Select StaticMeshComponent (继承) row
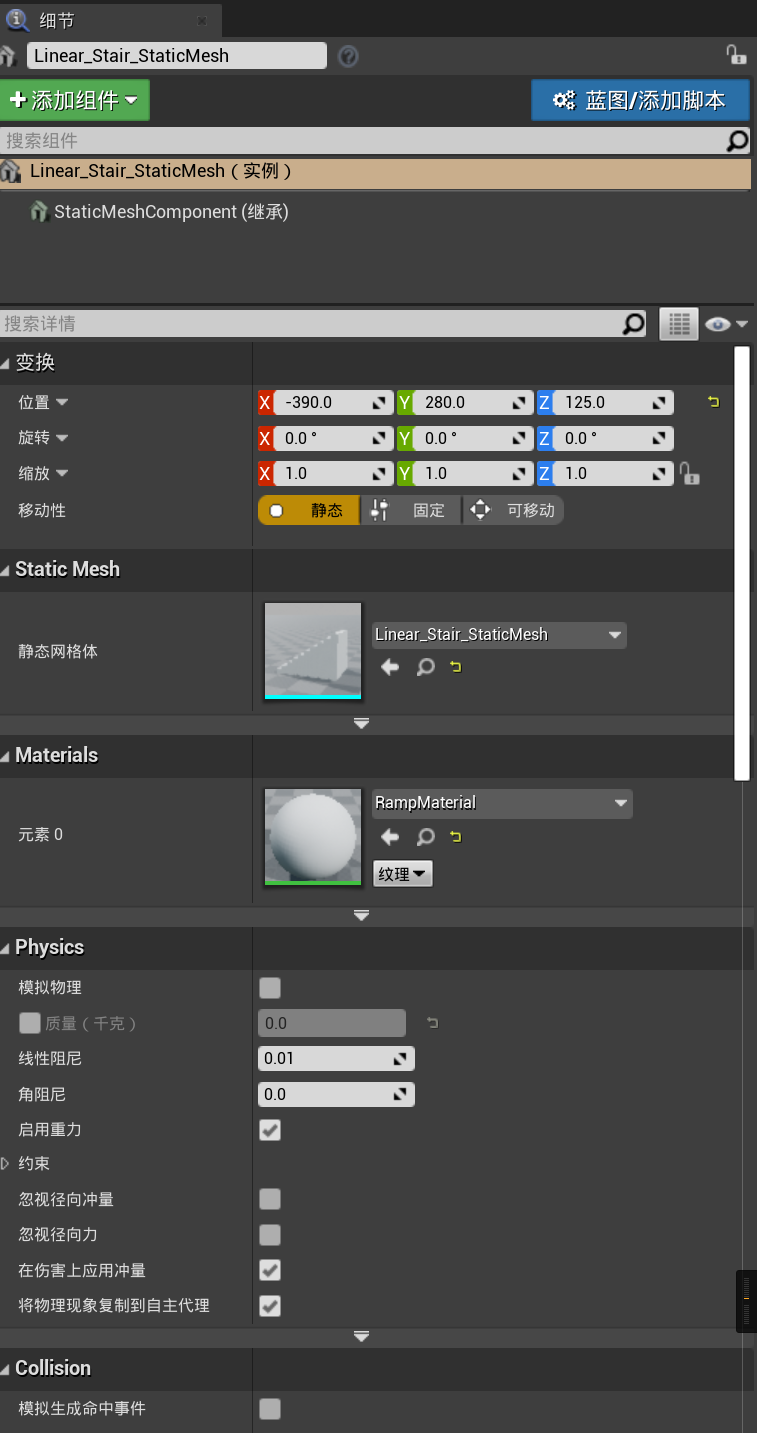Screen dimensions: 757x1433 tap(375, 212)
